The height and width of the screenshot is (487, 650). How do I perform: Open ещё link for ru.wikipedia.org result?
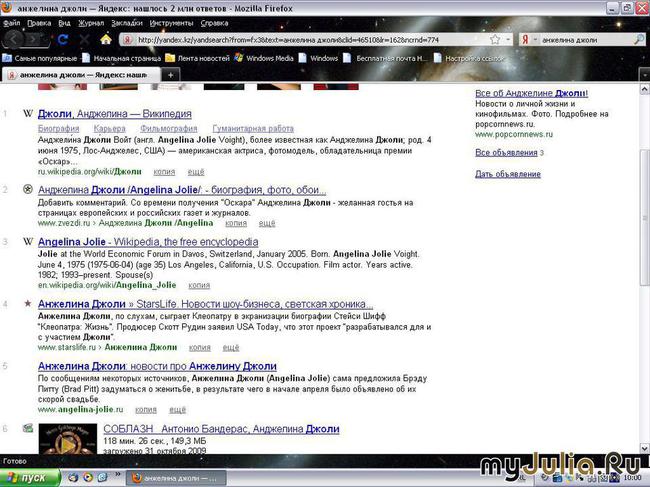pos(196,172)
